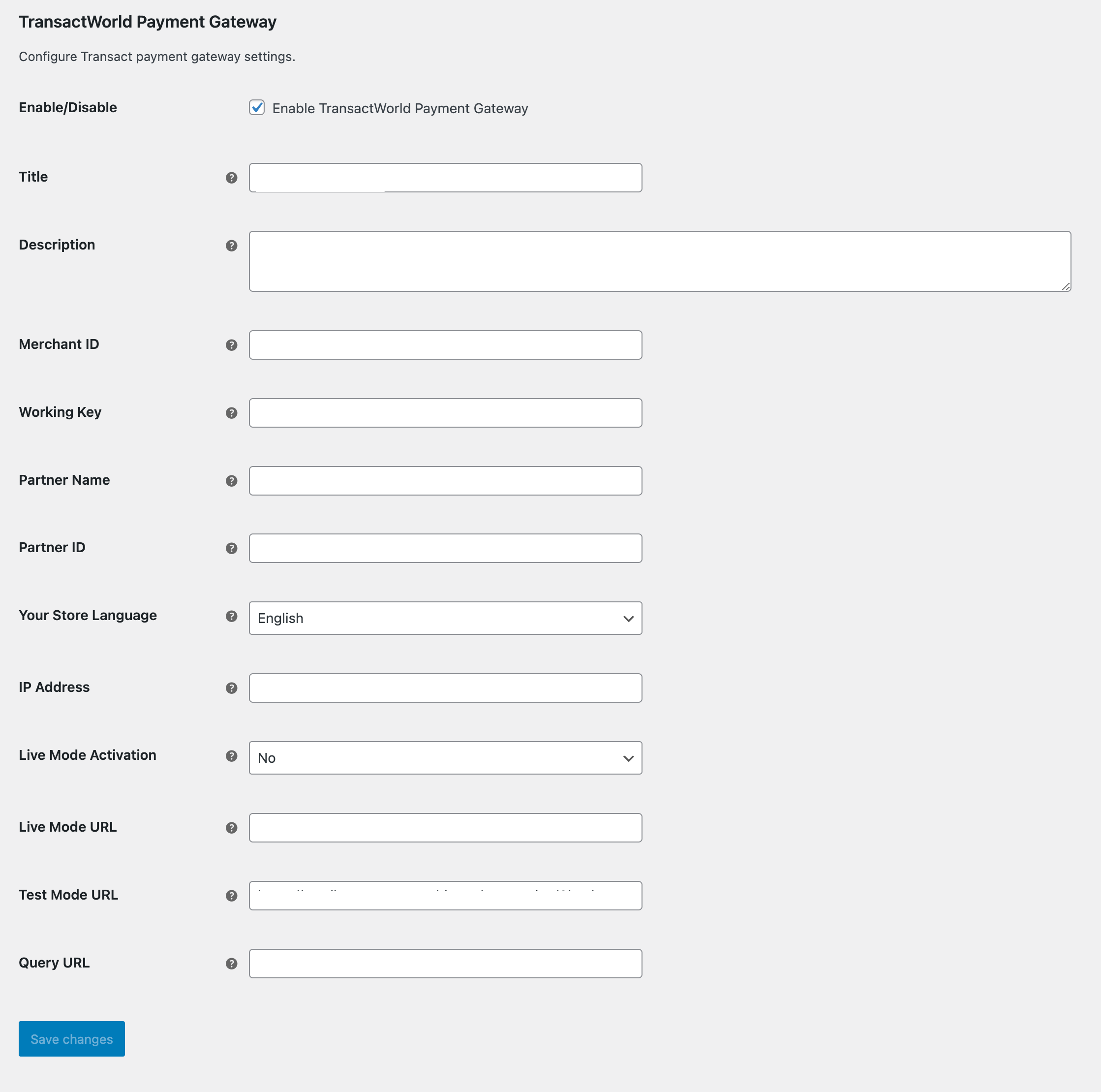
Task: Focus the Title text field
Action: point(445,178)
